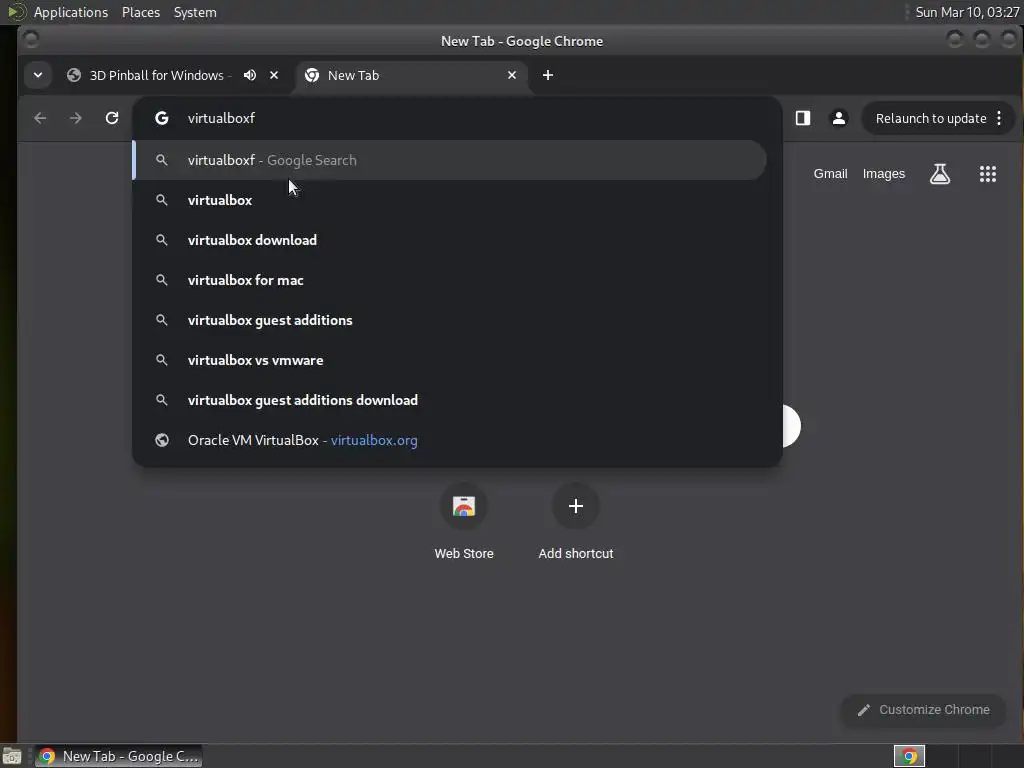Pick 'virtualbox guest additions download' suggestion

point(449,400)
